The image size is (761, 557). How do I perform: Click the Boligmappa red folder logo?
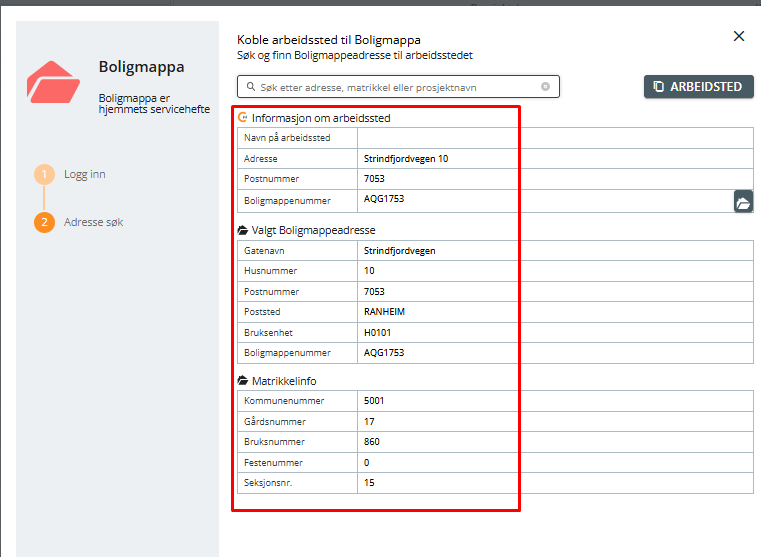[53, 82]
